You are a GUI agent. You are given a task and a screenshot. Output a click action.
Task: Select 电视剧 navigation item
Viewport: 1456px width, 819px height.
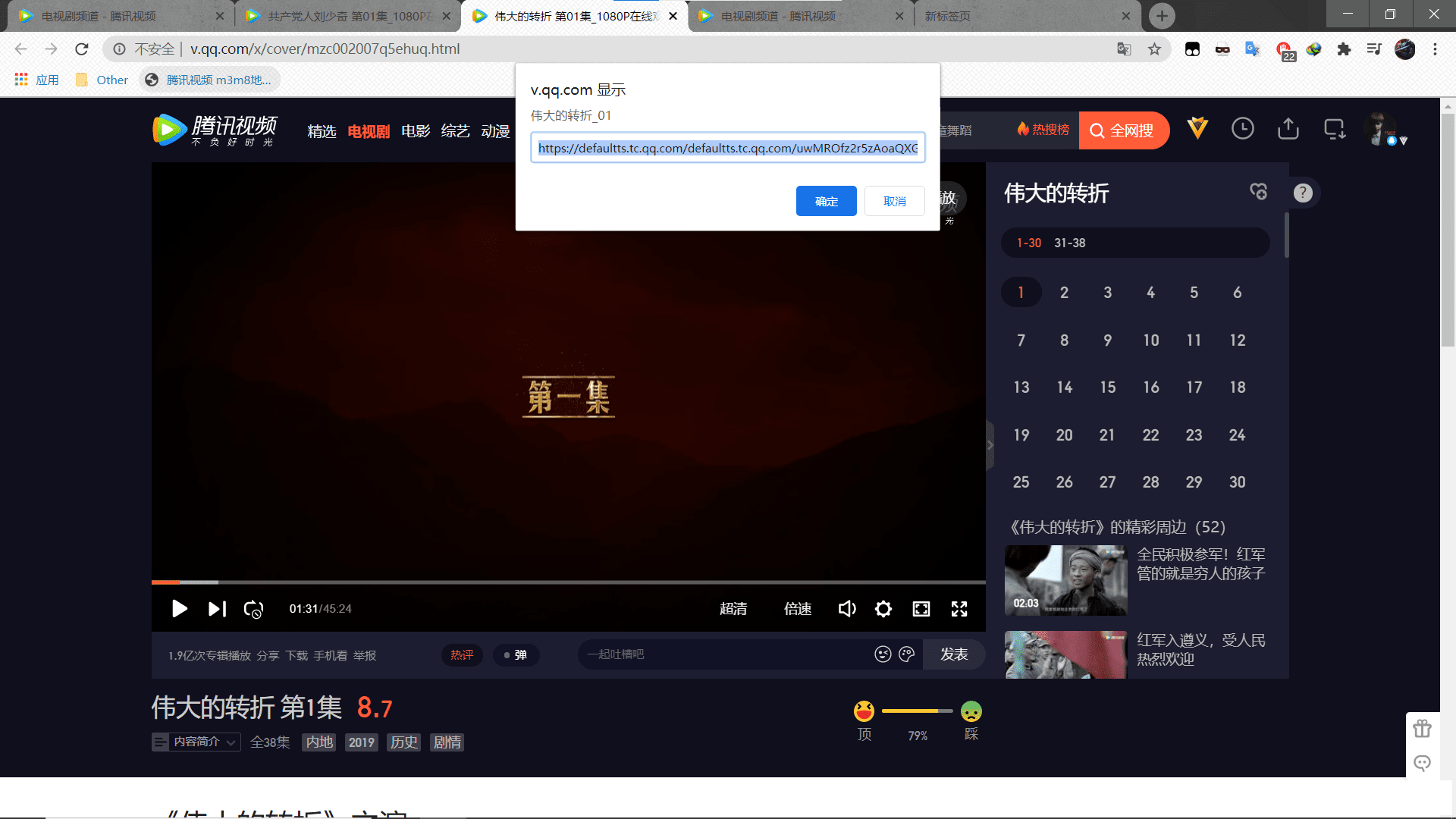369,131
